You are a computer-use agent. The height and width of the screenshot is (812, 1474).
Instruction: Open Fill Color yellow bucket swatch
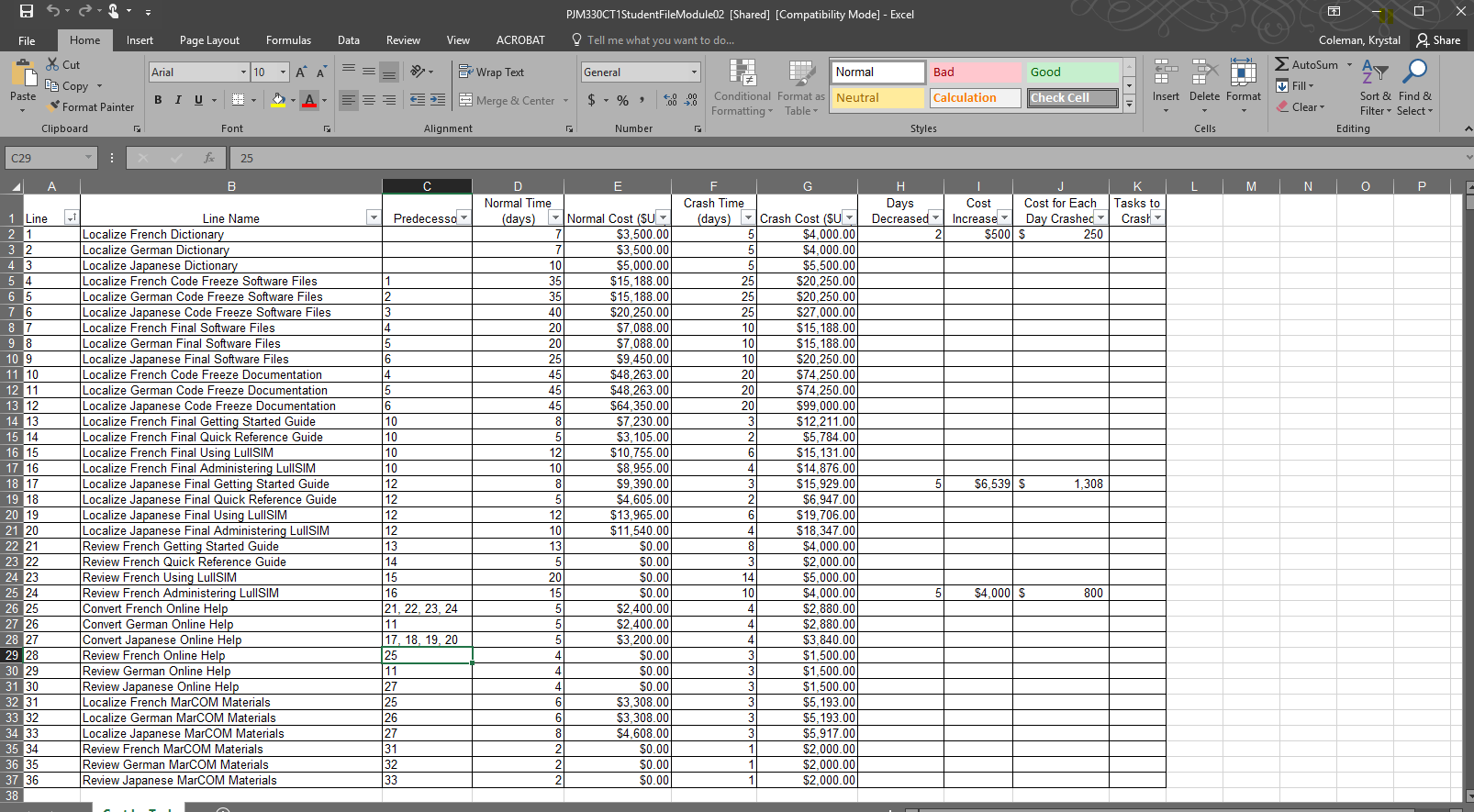[x=279, y=99]
